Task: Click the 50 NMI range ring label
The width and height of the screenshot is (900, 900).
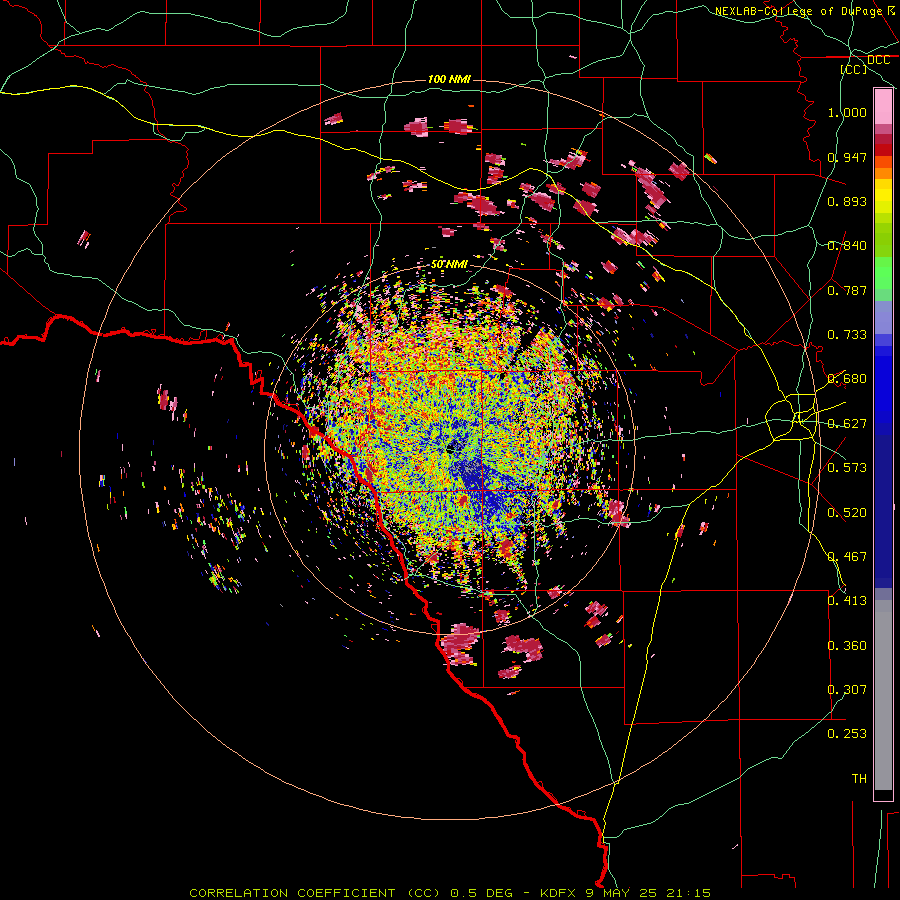Action: 449,264
